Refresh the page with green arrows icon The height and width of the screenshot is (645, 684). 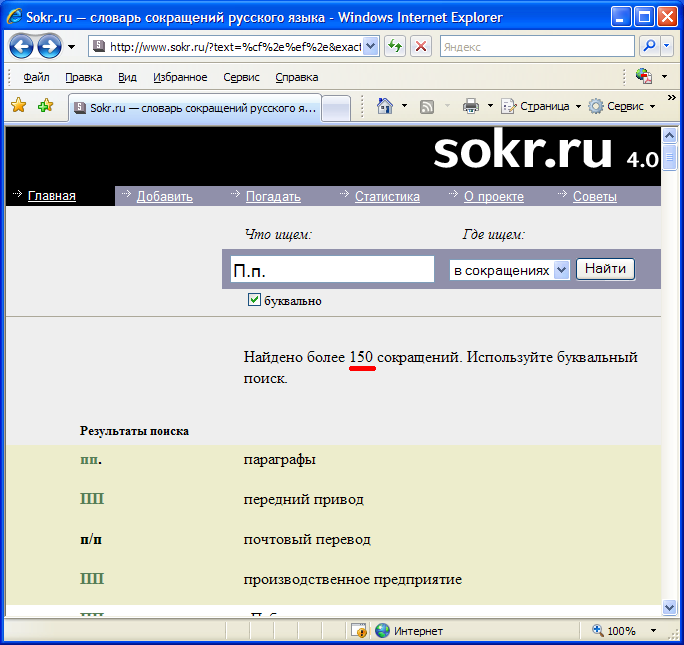pos(395,46)
